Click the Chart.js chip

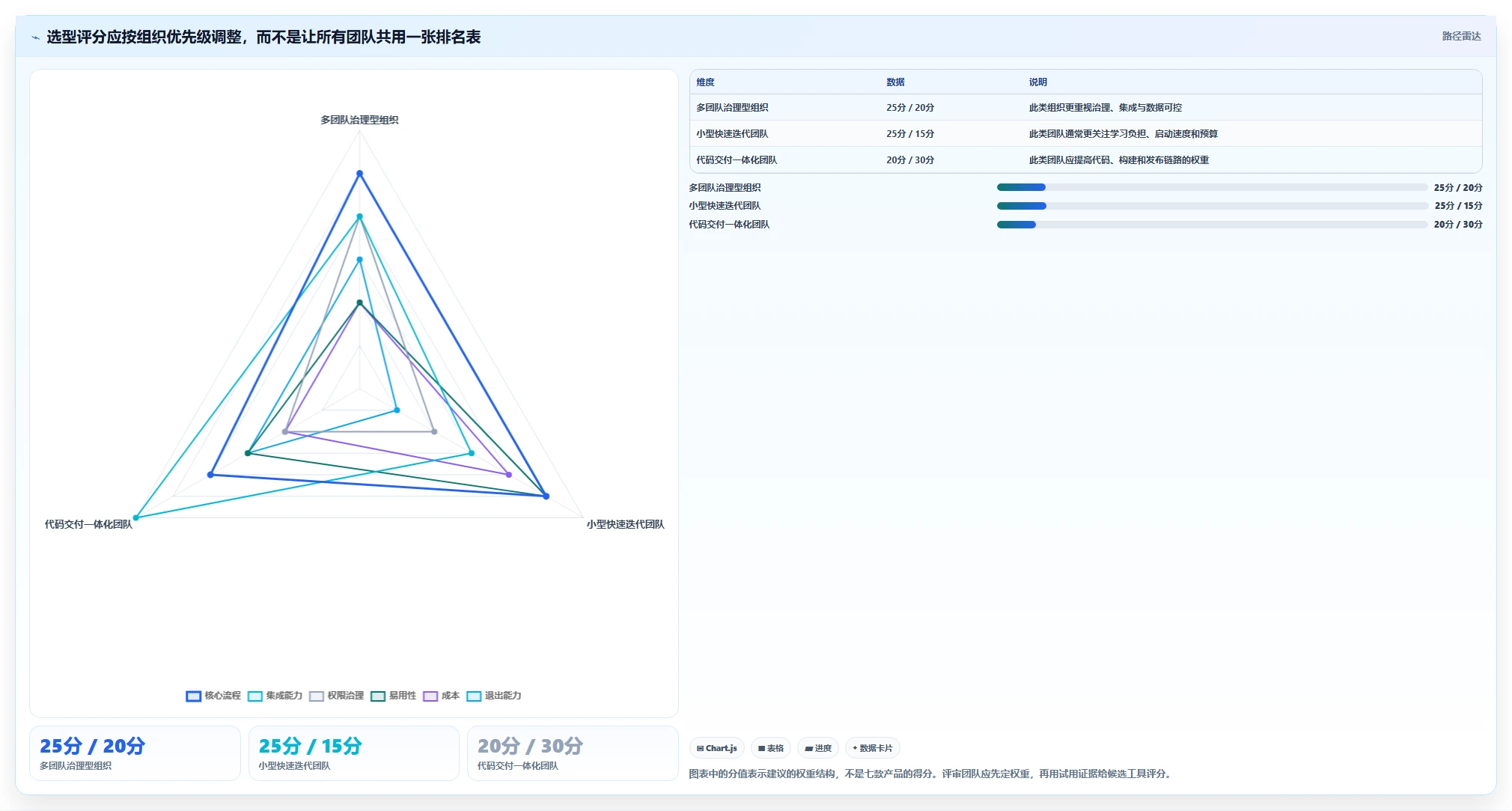[x=716, y=748]
